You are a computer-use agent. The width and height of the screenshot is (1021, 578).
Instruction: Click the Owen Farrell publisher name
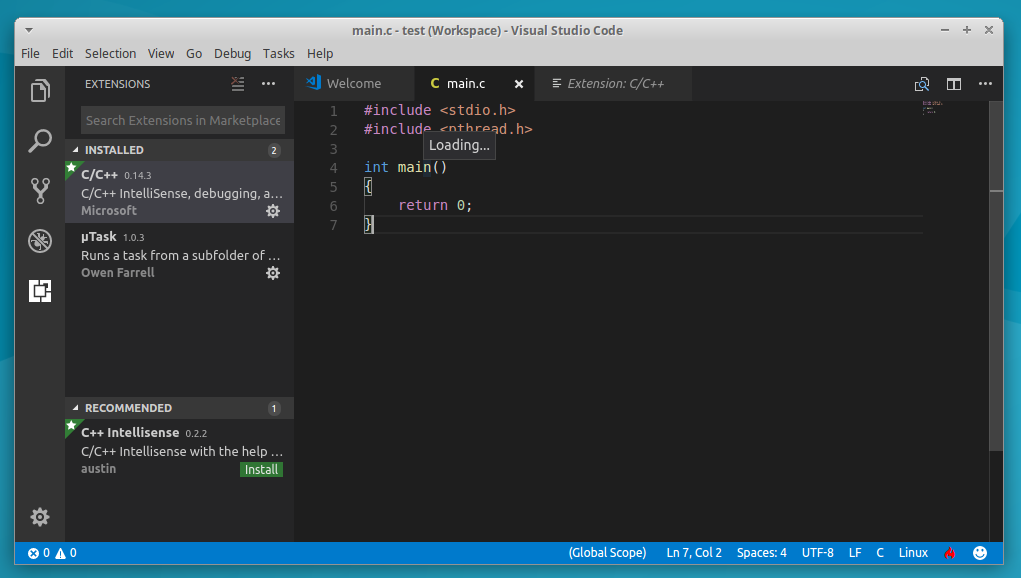click(118, 273)
